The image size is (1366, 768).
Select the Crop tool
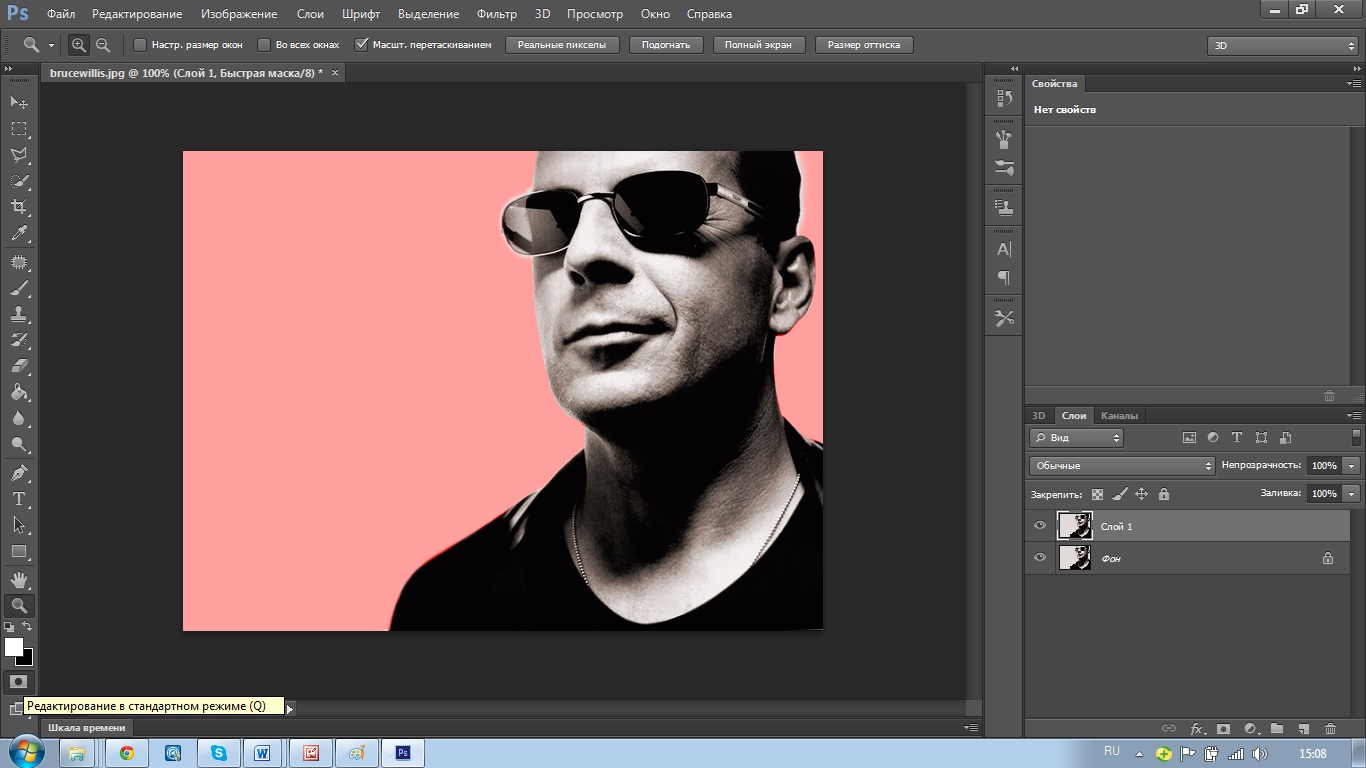[x=19, y=207]
